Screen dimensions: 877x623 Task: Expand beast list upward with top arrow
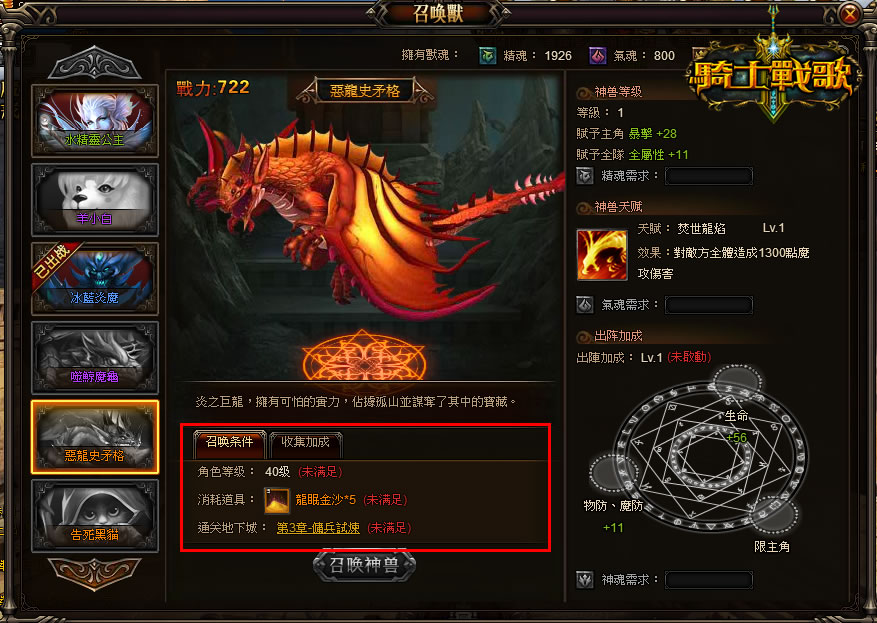pyautogui.click(x=95, y=63)
